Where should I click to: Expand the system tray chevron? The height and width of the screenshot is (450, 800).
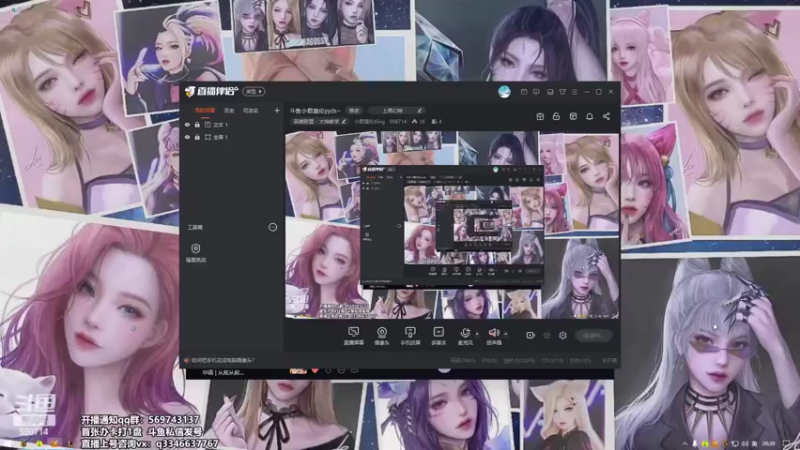[x=685, y=443]
